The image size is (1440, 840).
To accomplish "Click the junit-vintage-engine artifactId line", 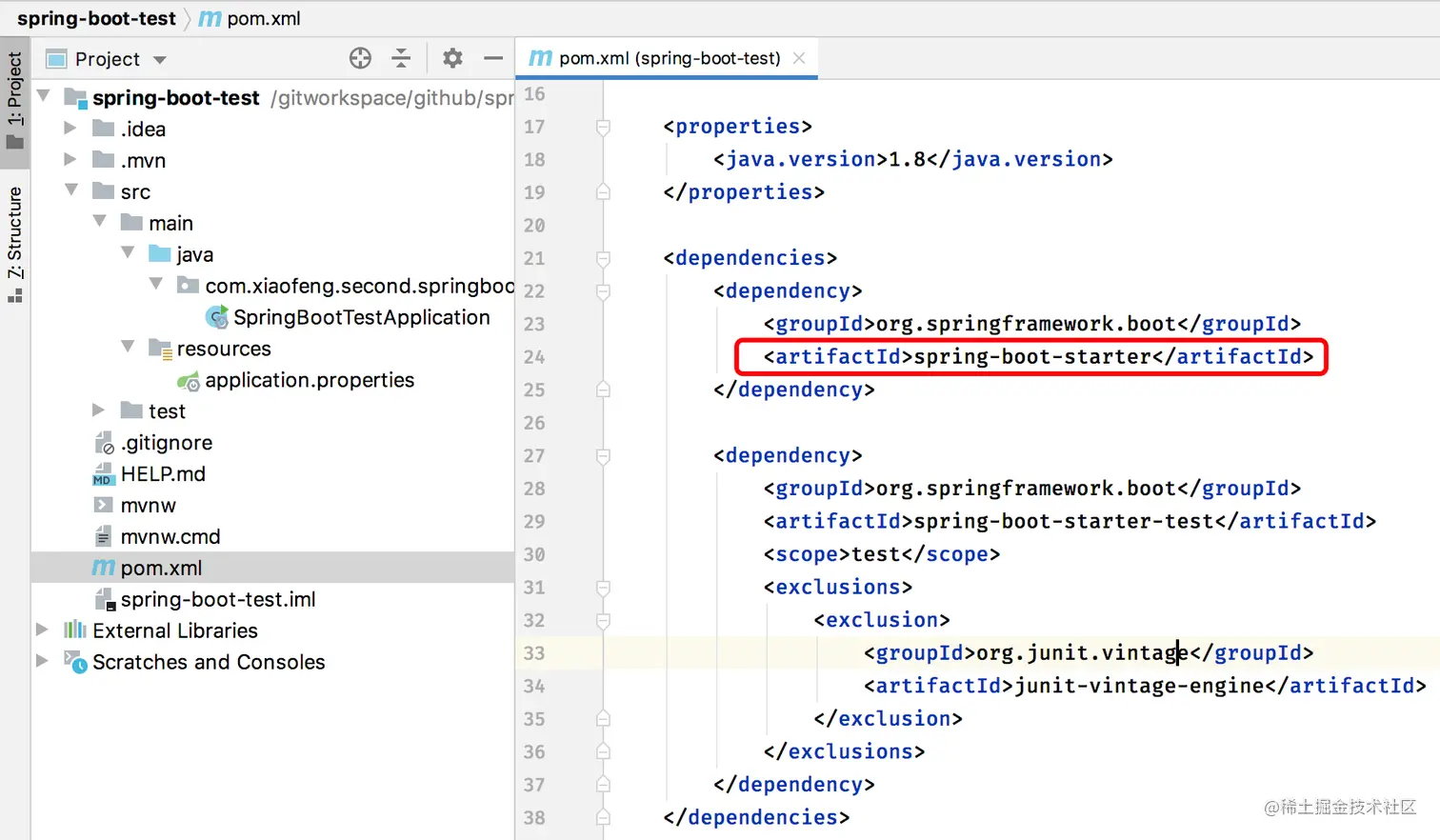I will coord(1145,686).
